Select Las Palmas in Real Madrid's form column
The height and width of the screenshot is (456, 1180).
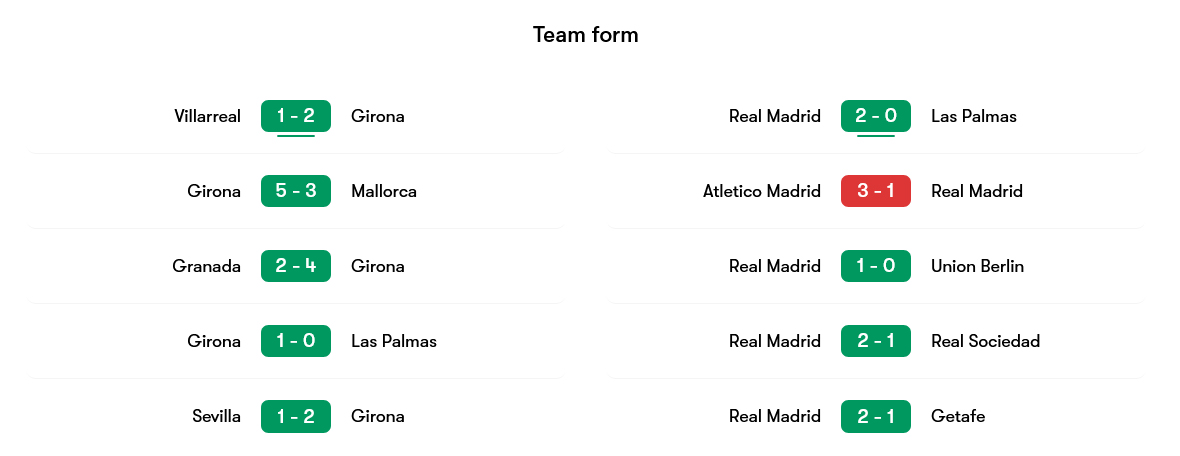[x=973, y=116]
